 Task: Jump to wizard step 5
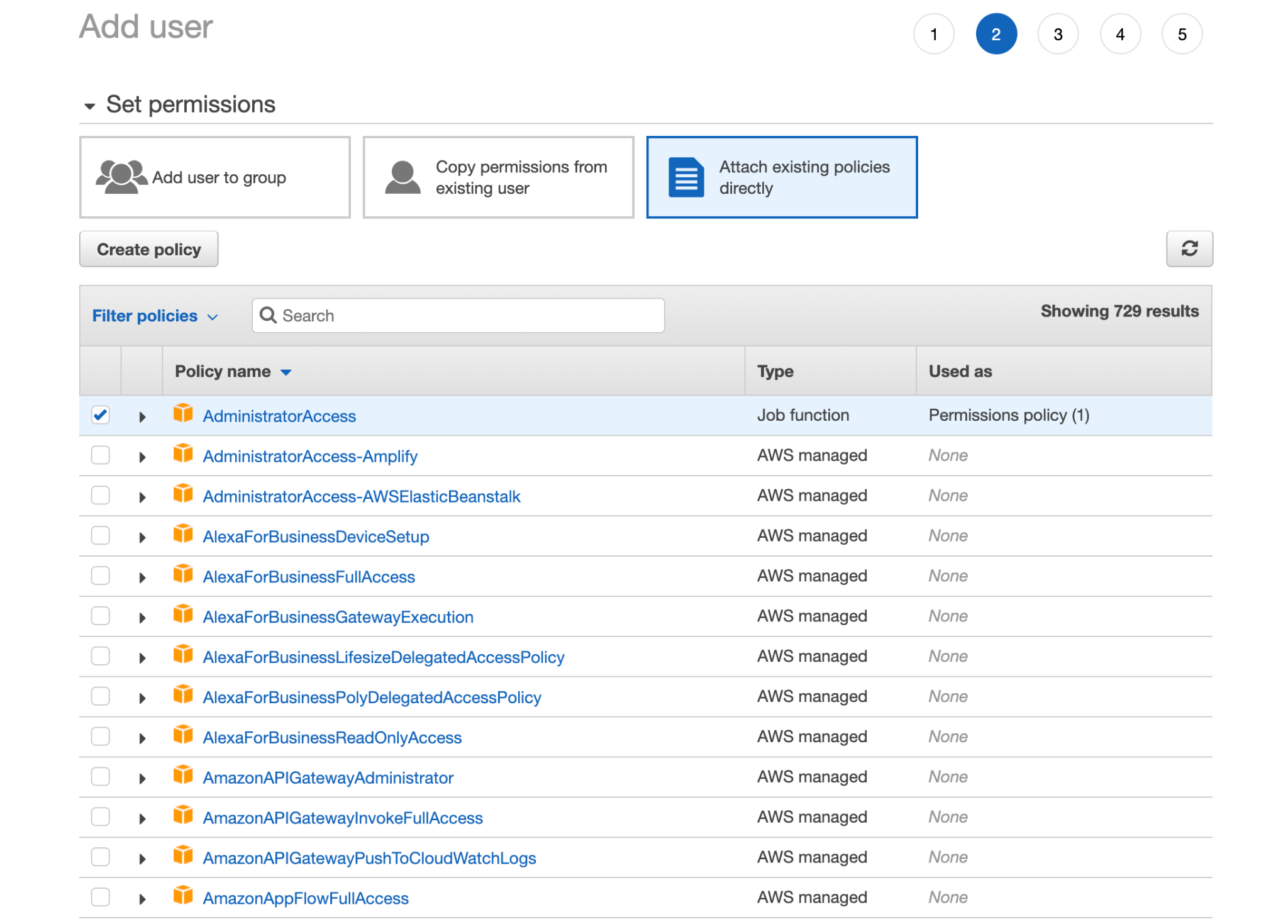pos(1182,34)
